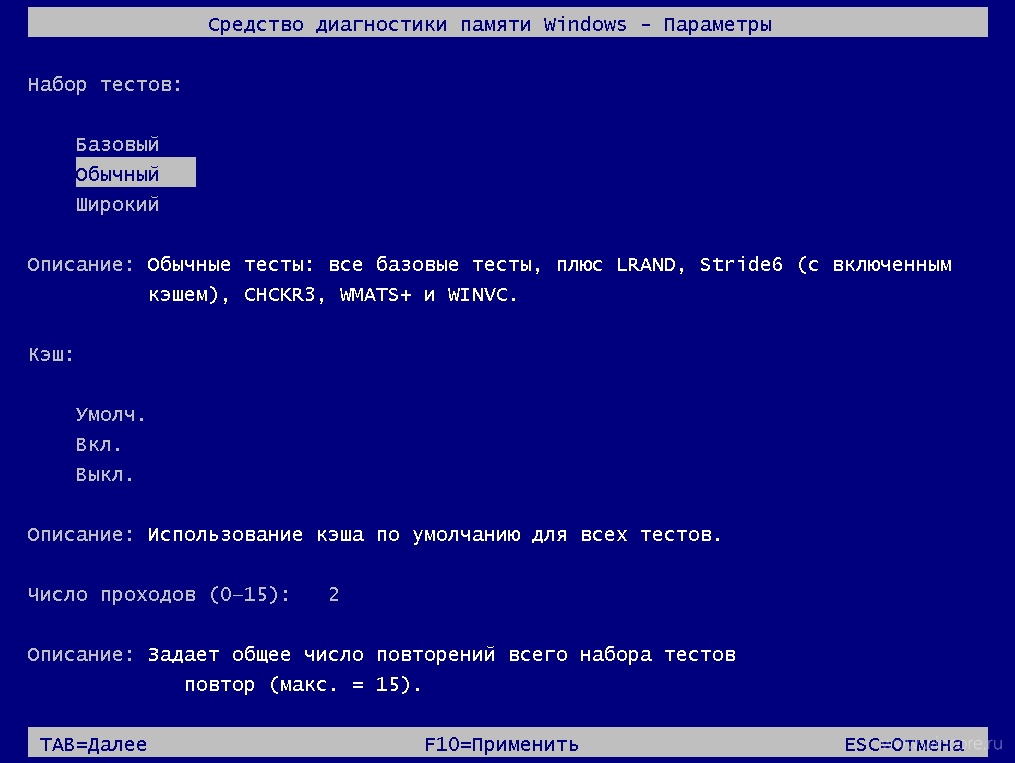Turn cache on with Вкл. option
This screenshot has height=763, width=1015.
click(98, 445)
